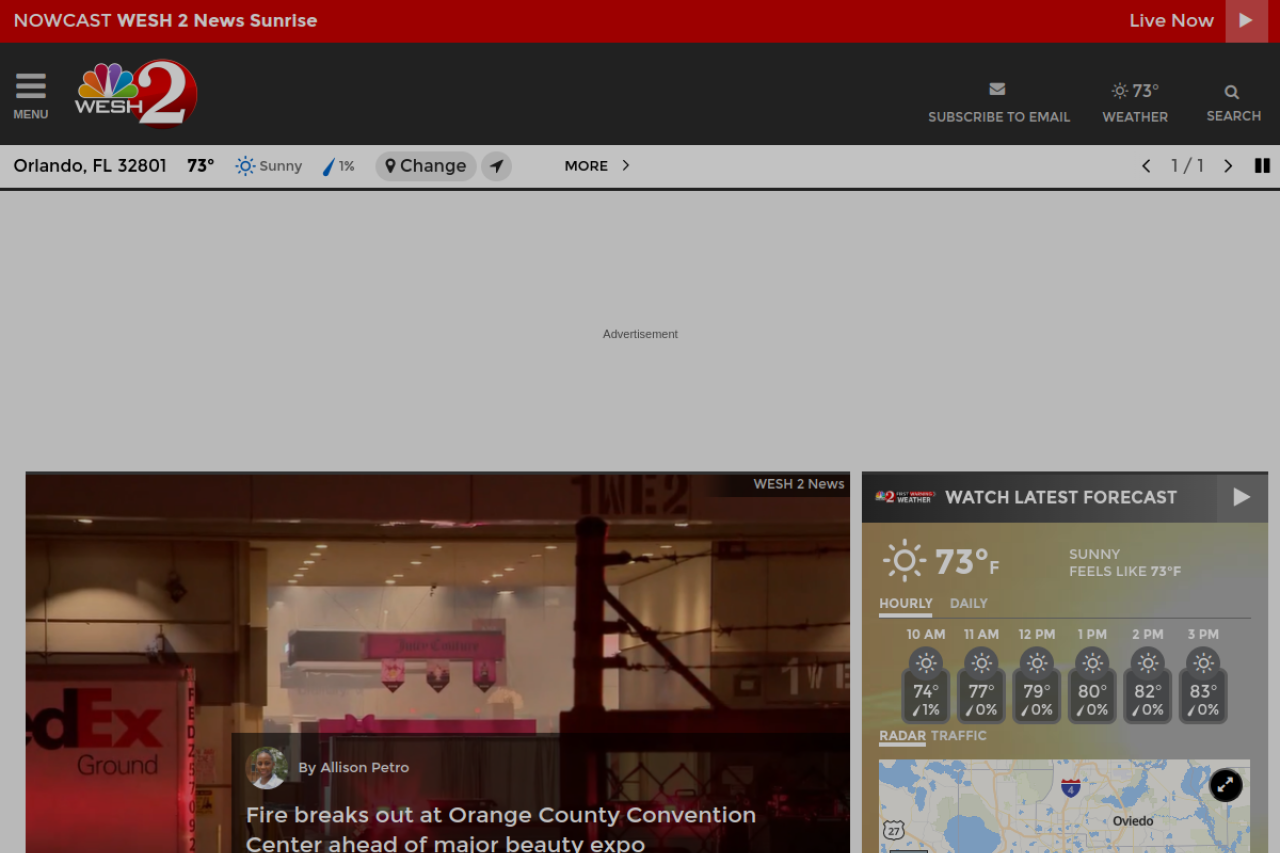Click the WESH 2 logo

point(136,94)
